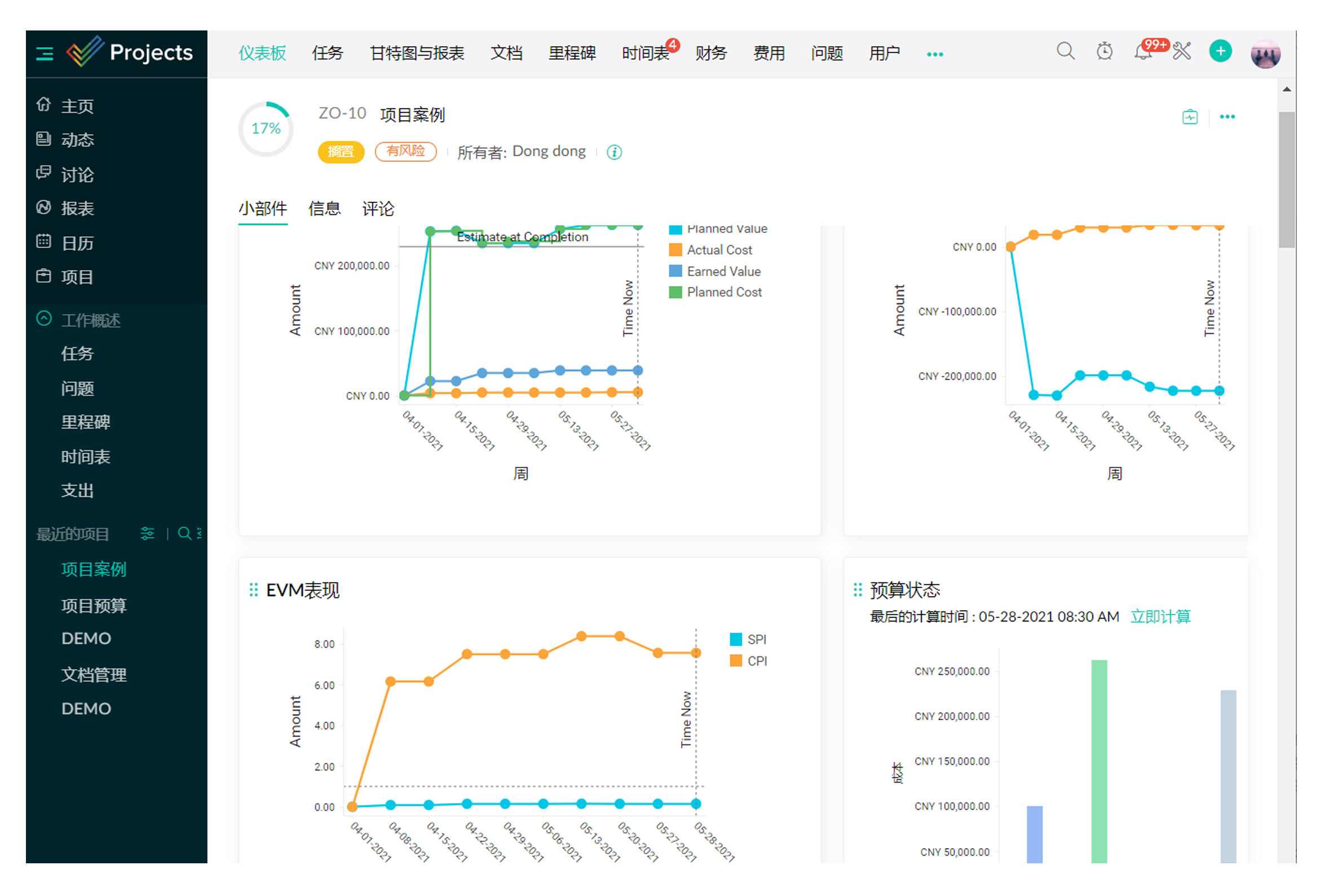The width and height of the screenshot is (1325, 896).
Task: Open the setup tools wrench icon
Action: pyautogui.click(x=1182, y=52)
